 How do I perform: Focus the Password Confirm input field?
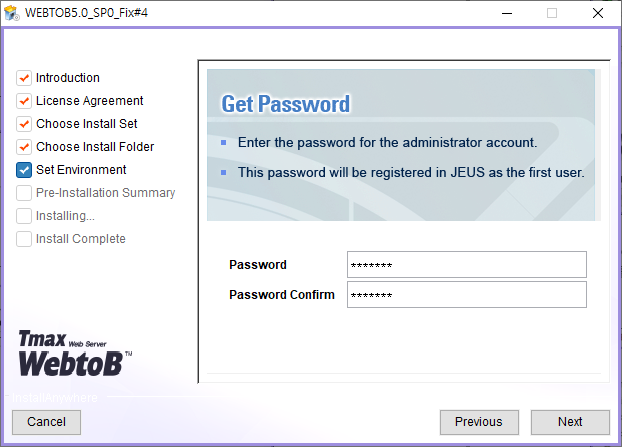(x=466, y=295)
